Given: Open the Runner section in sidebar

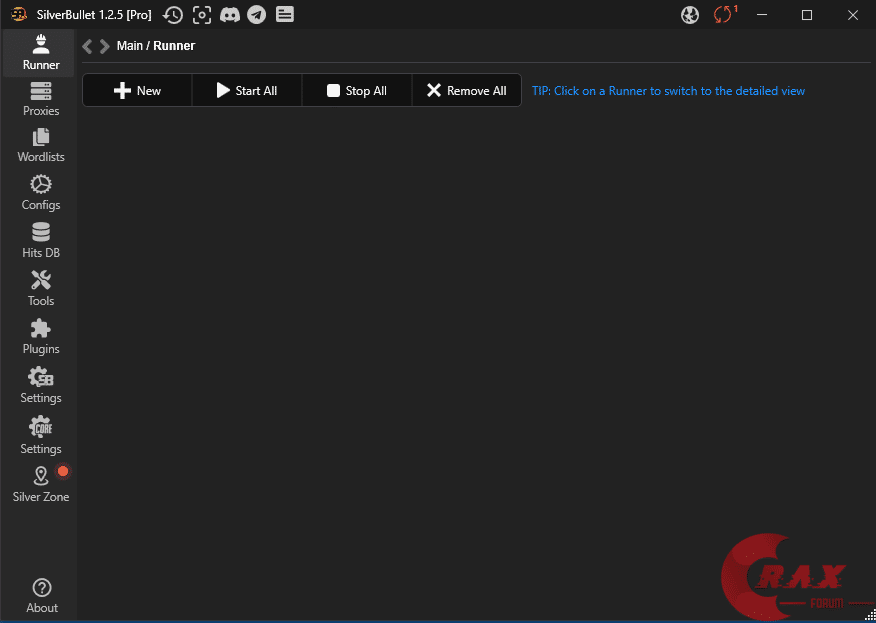Looking at the screenshot, I should [40, 53].
